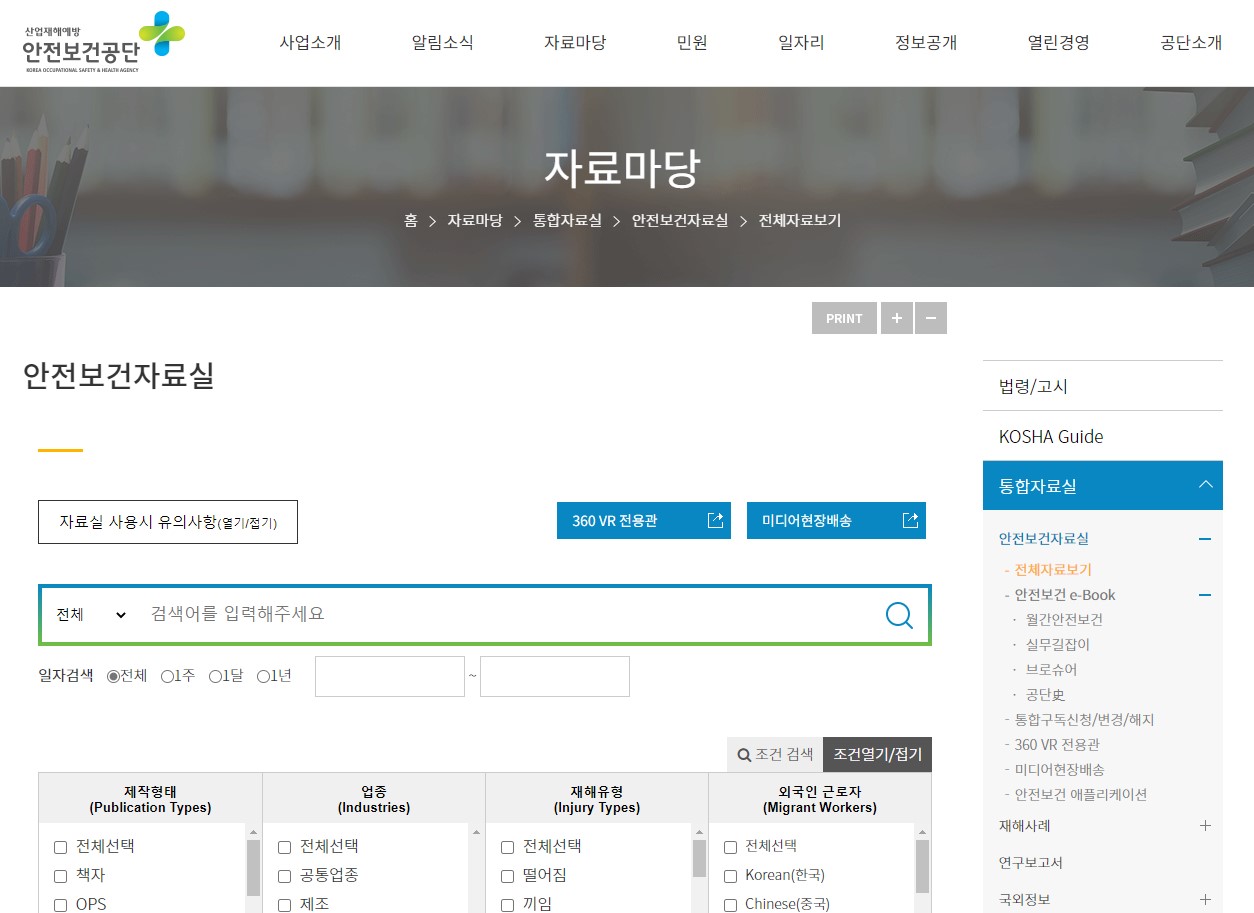1254x913 pixels.
Task: Check the 떨어짐 injury type checkbox
Action: [508, 876]
